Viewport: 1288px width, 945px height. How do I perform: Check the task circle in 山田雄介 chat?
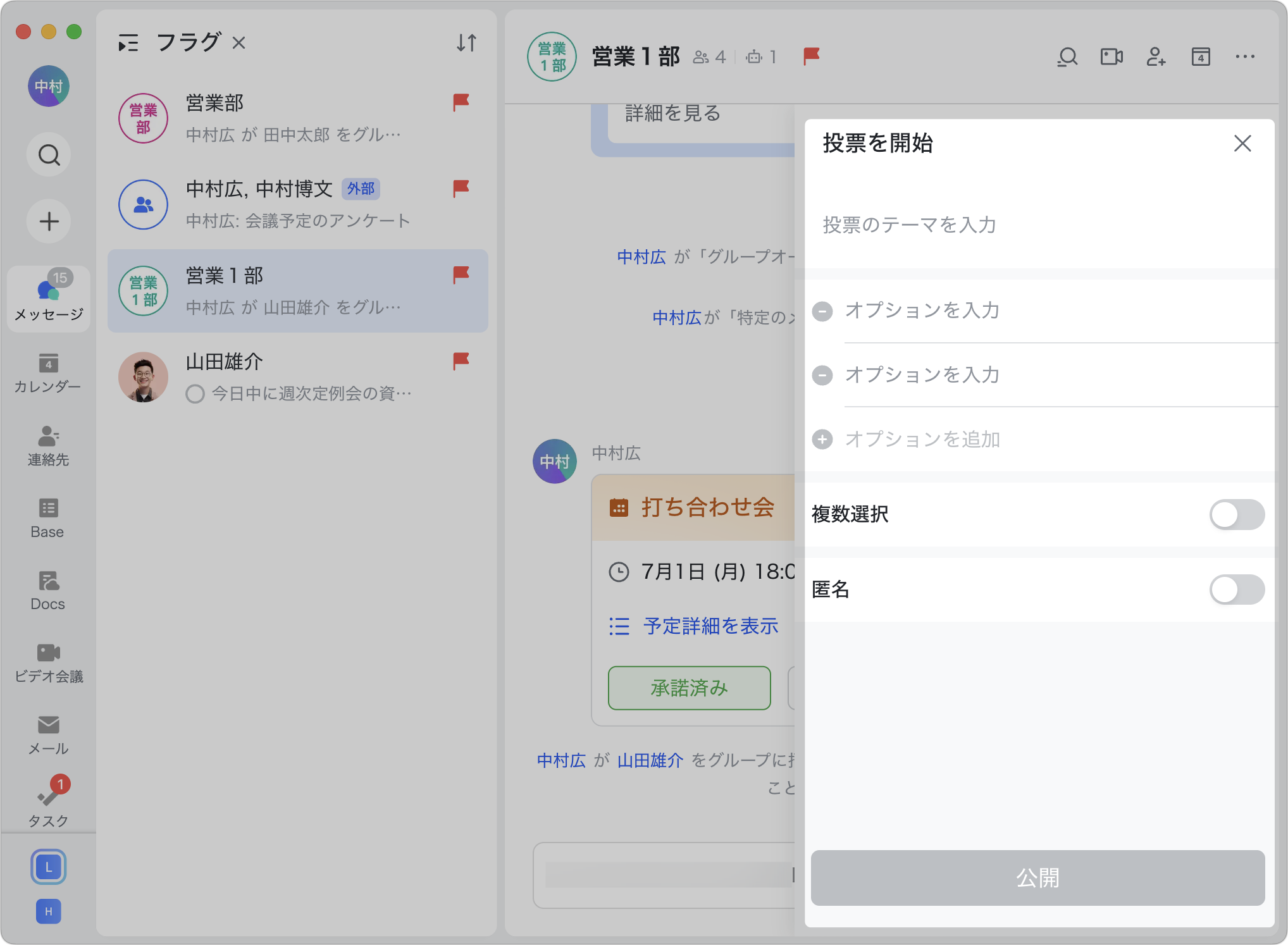(195, 394)
